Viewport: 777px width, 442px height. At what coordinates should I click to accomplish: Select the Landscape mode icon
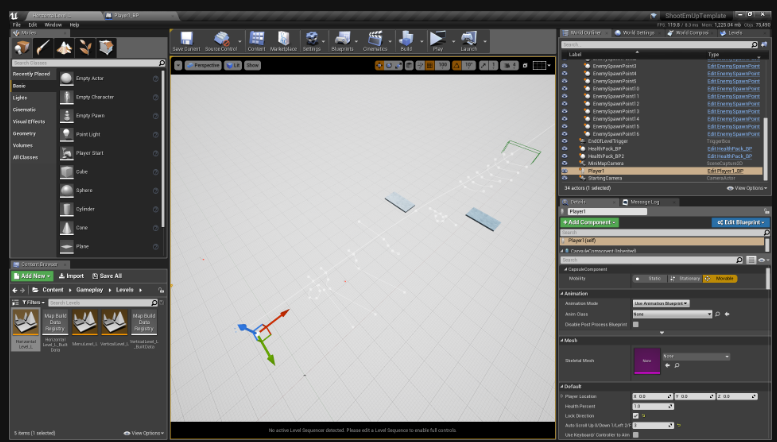pos(64,48)
